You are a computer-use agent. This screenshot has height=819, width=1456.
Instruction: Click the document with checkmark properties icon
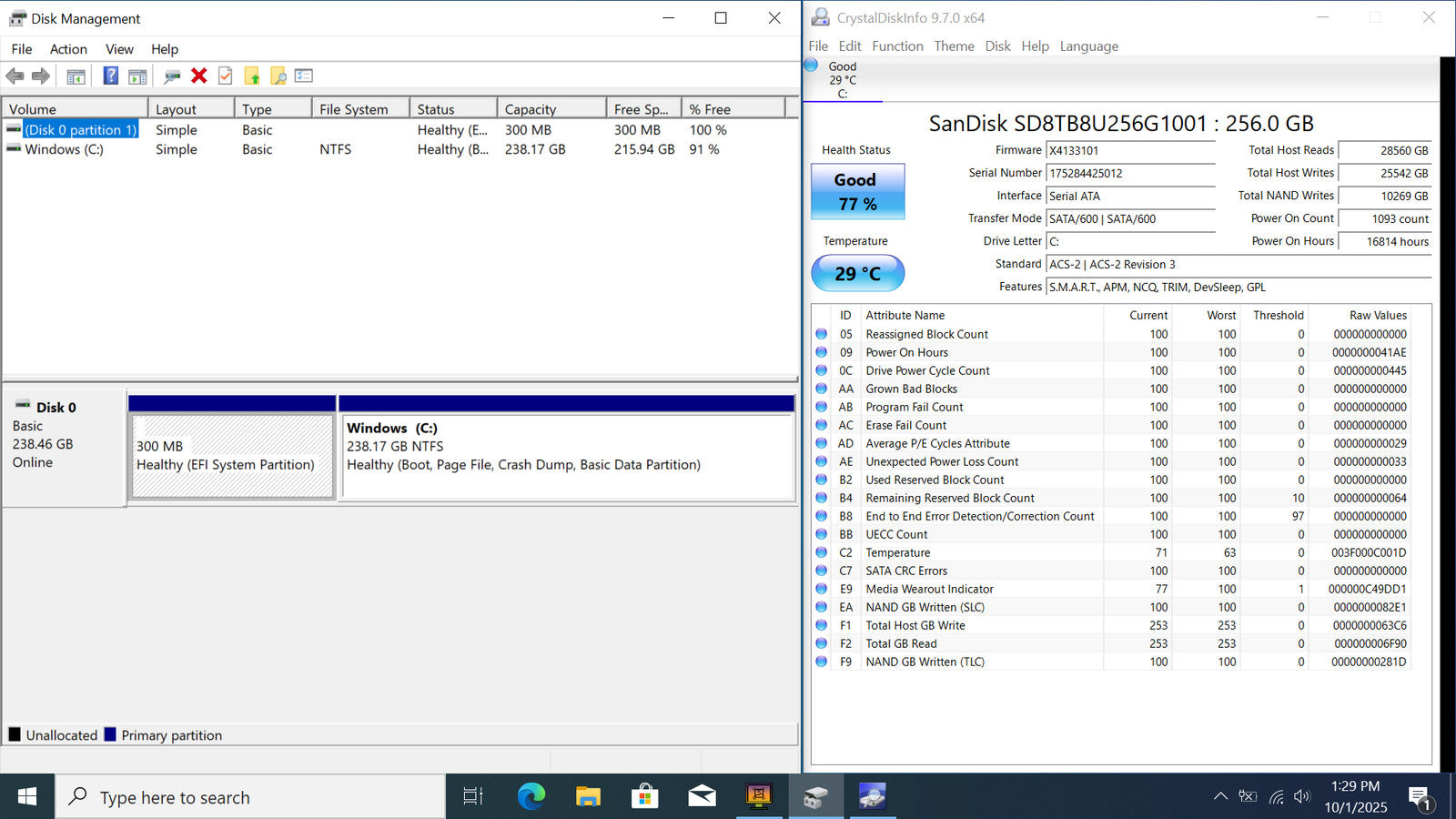[x=226, y=76]
